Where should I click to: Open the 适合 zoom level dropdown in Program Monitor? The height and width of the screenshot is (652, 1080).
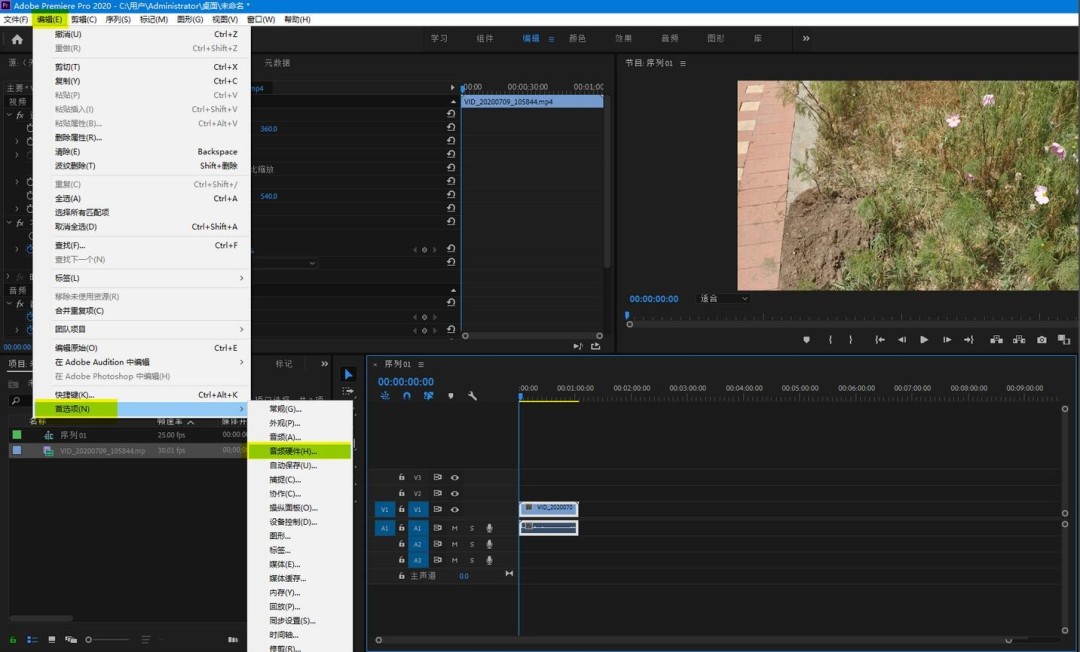pos(723,298)
